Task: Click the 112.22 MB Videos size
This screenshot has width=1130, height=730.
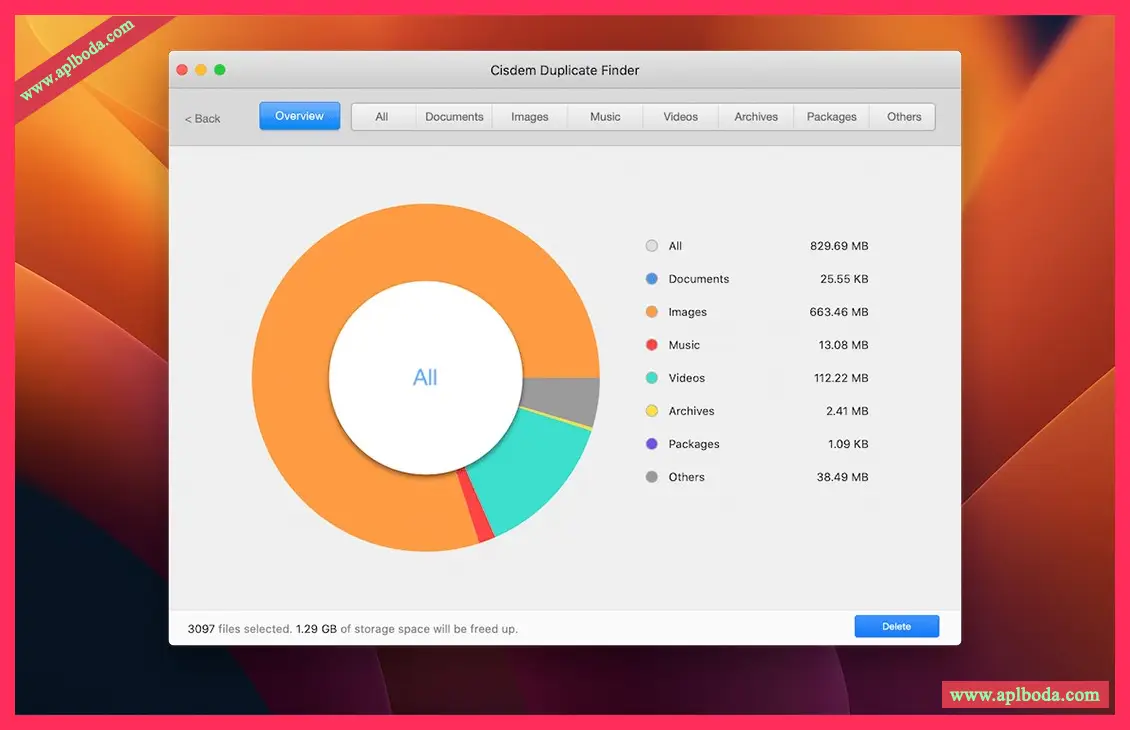Action: [x=841, y=378]
